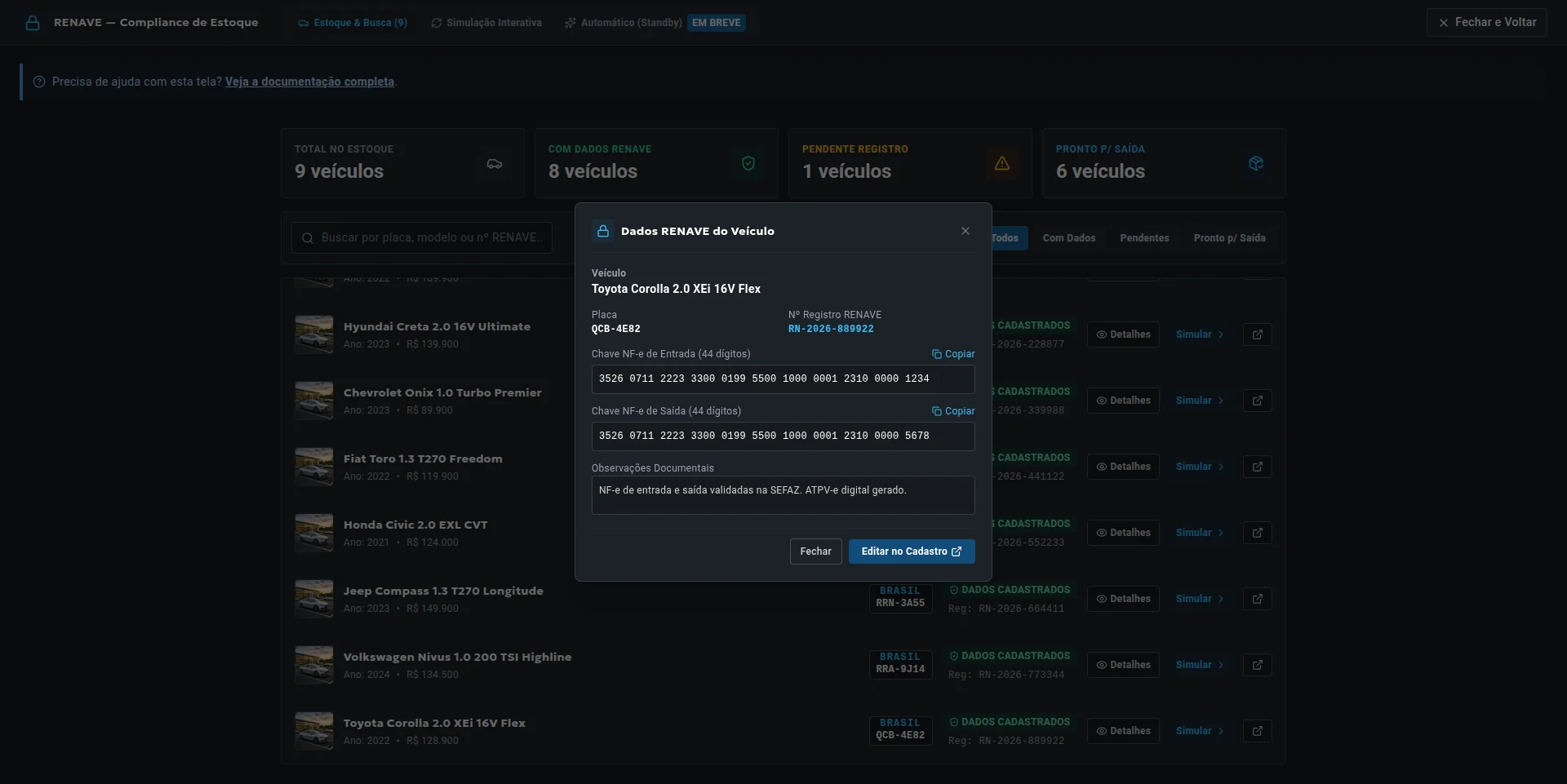Click Simular for Jeep Compass
Viewport: 1567px width, 784px height.
click(1200, 599)
